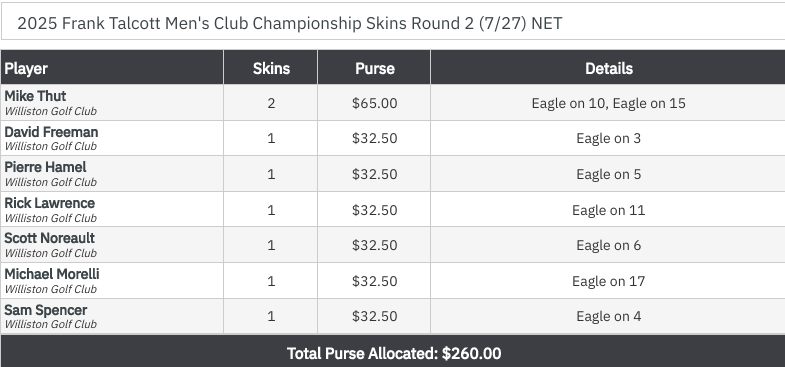
Task: Click Total Purse Allocated footer row
Action: coord(393,353)
